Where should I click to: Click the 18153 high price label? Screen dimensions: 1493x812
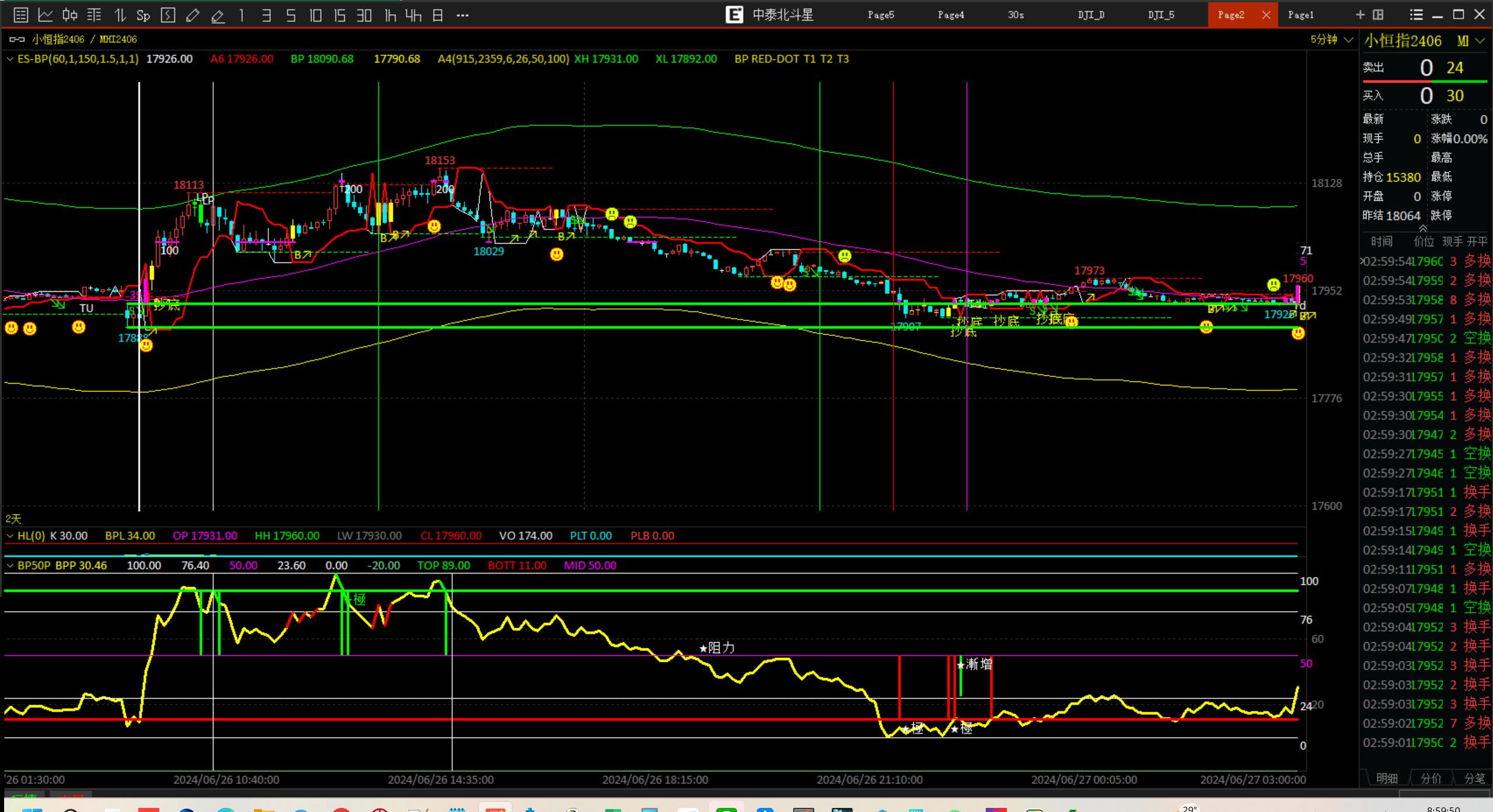click(439, 160)
